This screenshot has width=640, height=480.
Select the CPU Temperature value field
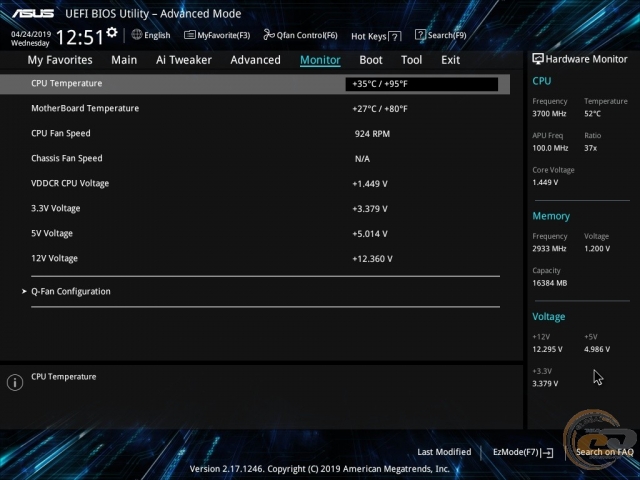pyautogui.click(x=422, y=84)
